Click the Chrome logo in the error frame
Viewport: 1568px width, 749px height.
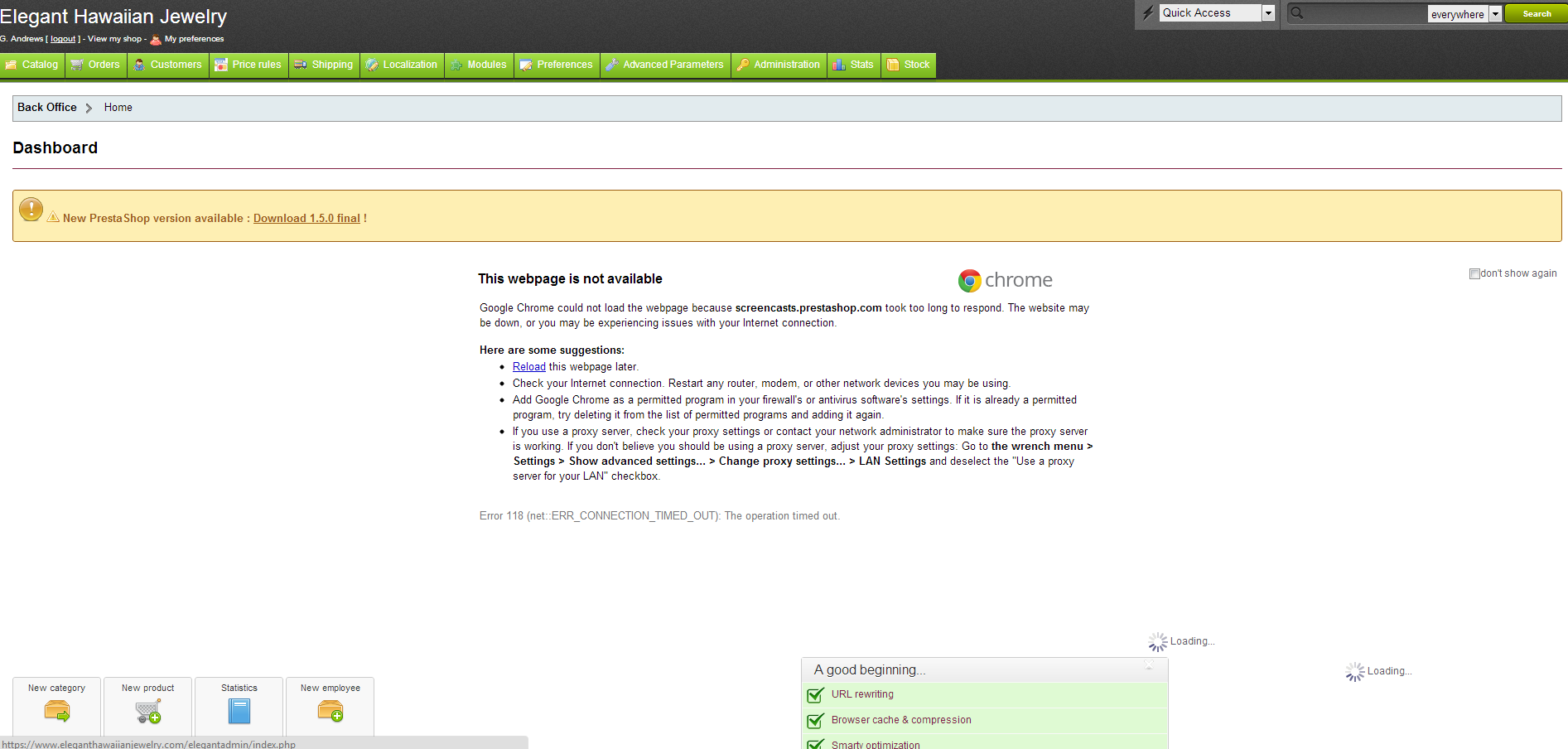click(1006, 281)
